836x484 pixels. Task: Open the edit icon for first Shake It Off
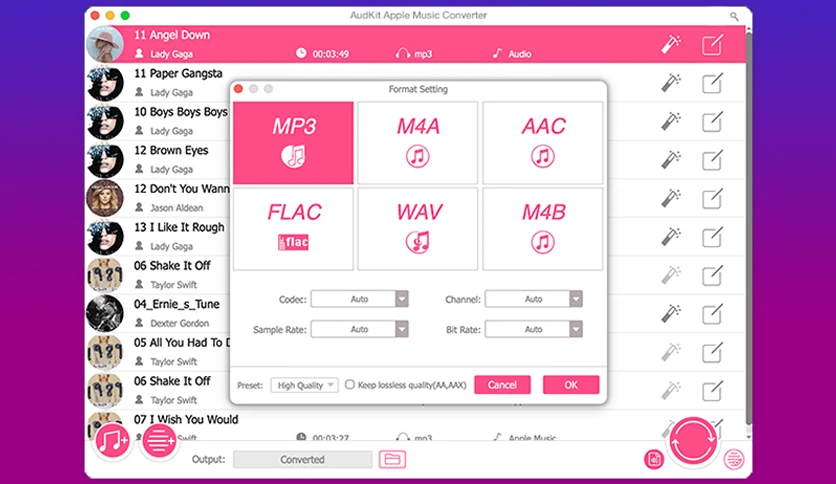coord(712,276)
